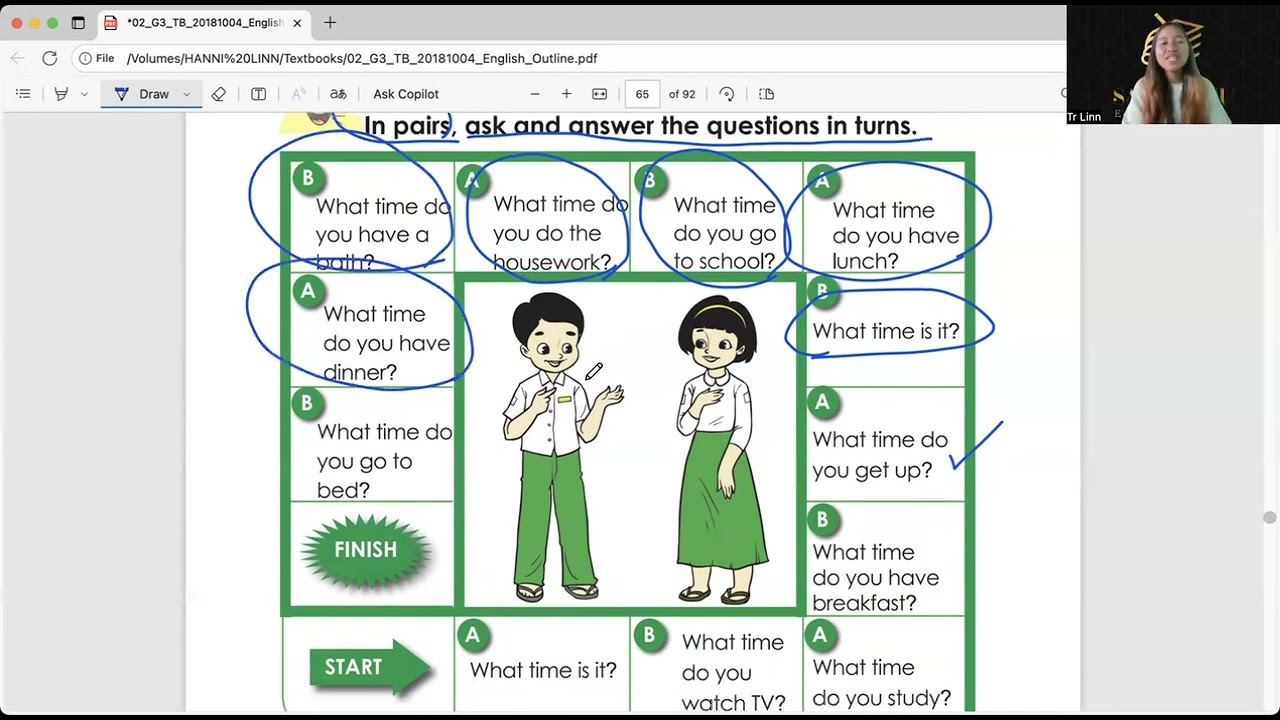Click Ask Copilot

tap(406, 94)
